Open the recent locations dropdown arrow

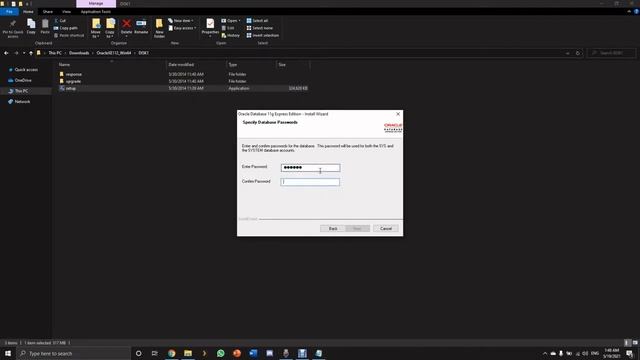click(x=24, y=53)
